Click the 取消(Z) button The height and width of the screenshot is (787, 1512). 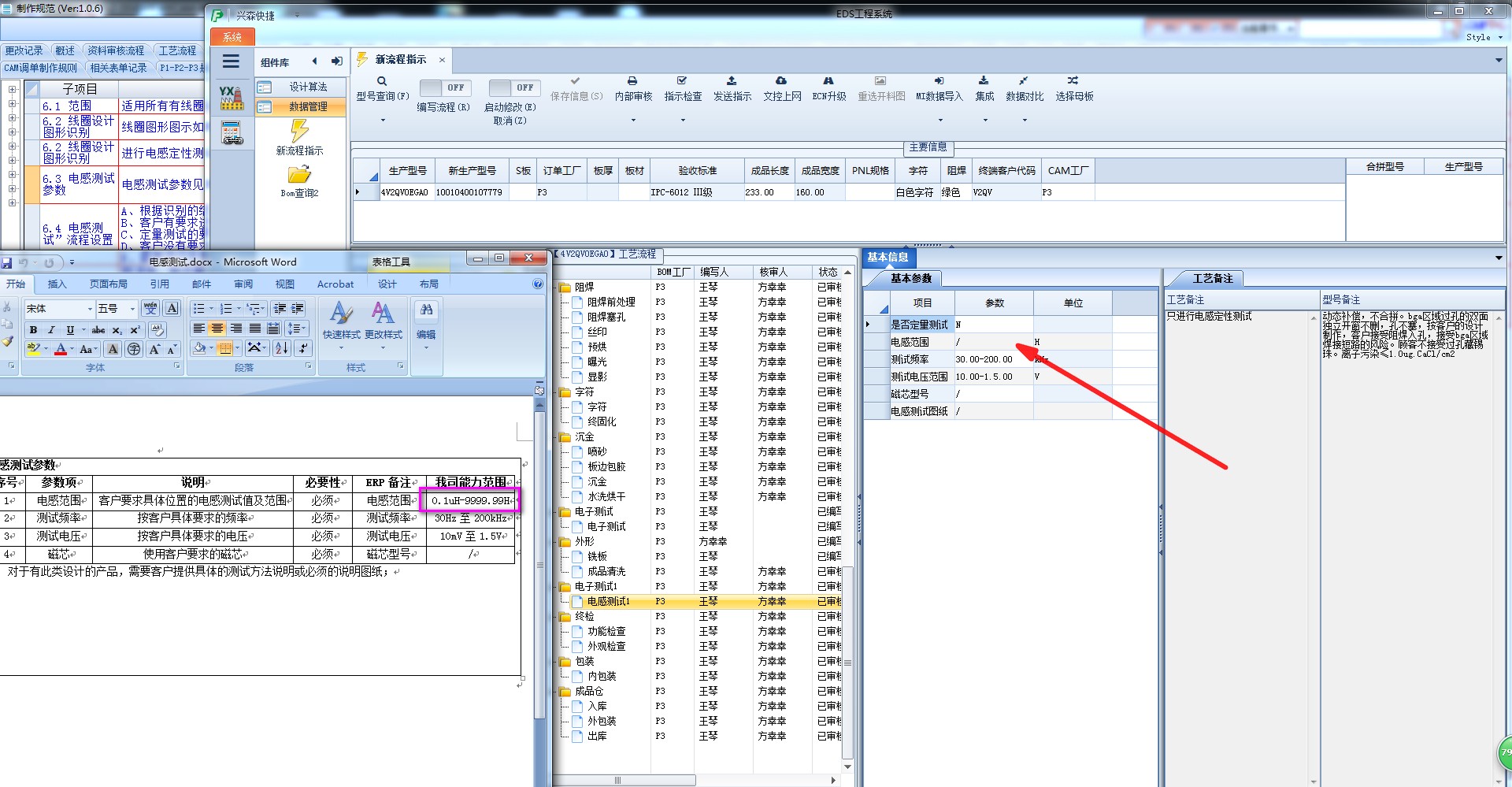(x=510, y=121)
